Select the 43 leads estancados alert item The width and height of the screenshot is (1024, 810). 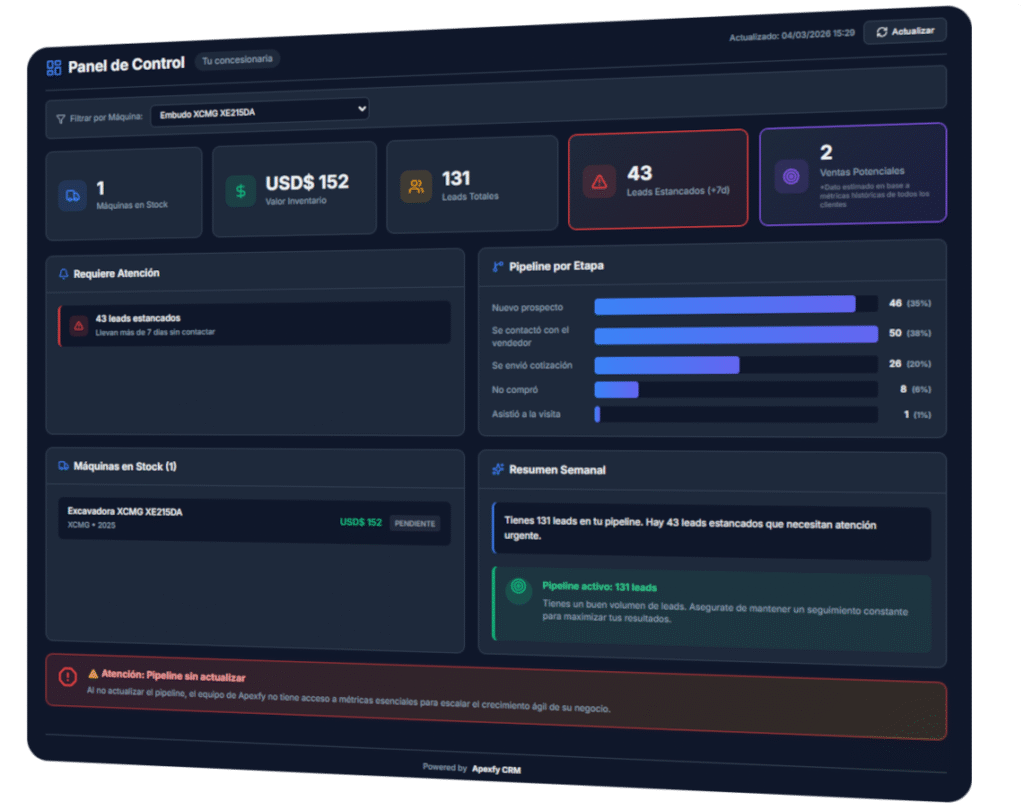254,324
